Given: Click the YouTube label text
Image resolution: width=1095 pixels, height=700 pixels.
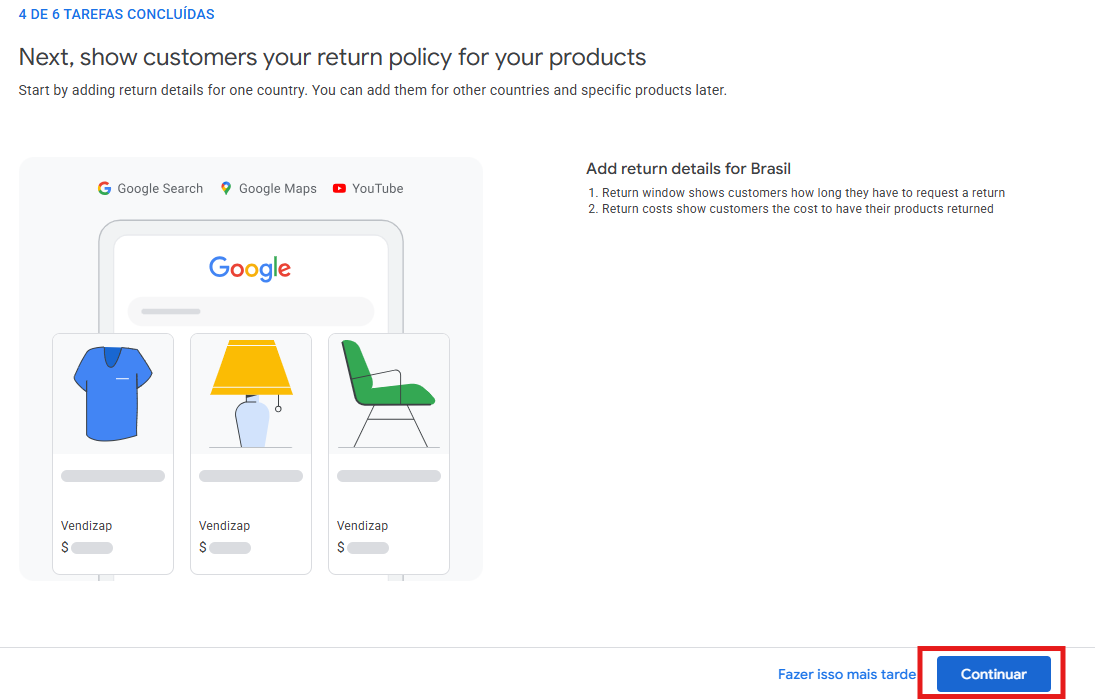Looking at the screenshot, I should click(377, 188).
